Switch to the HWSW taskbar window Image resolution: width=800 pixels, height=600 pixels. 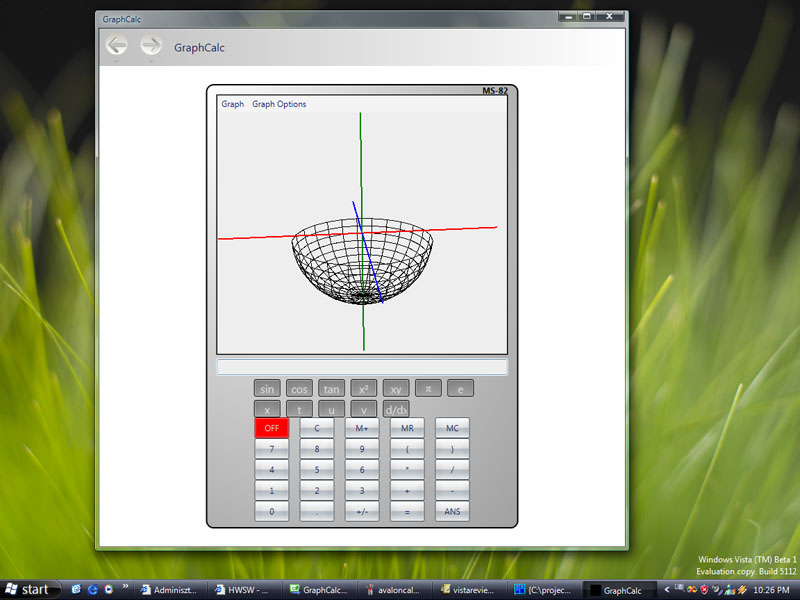coord(244,590)
